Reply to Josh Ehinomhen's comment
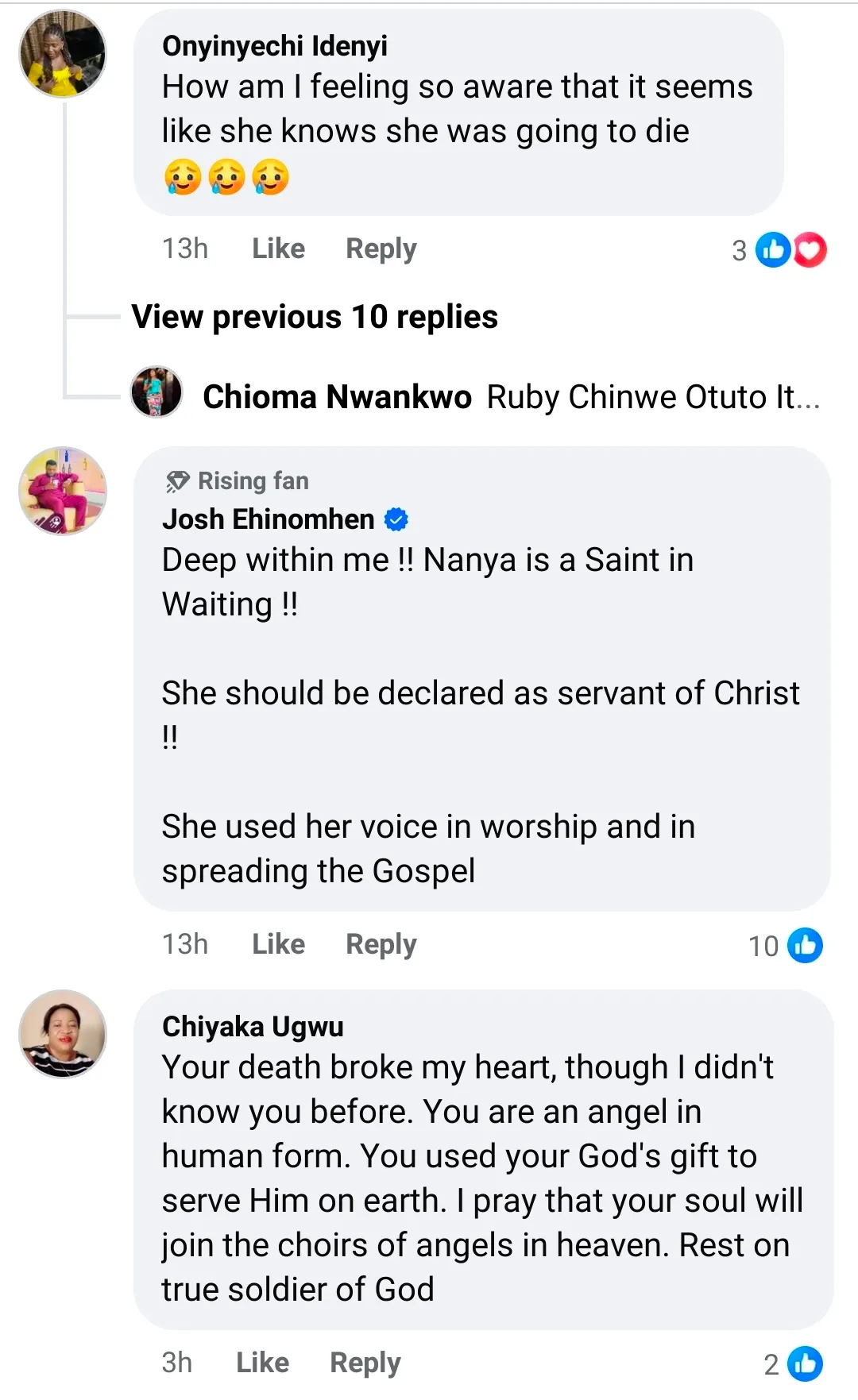Image resolution: width=858 pixels, height=1400 pixels. pos(381,944)
